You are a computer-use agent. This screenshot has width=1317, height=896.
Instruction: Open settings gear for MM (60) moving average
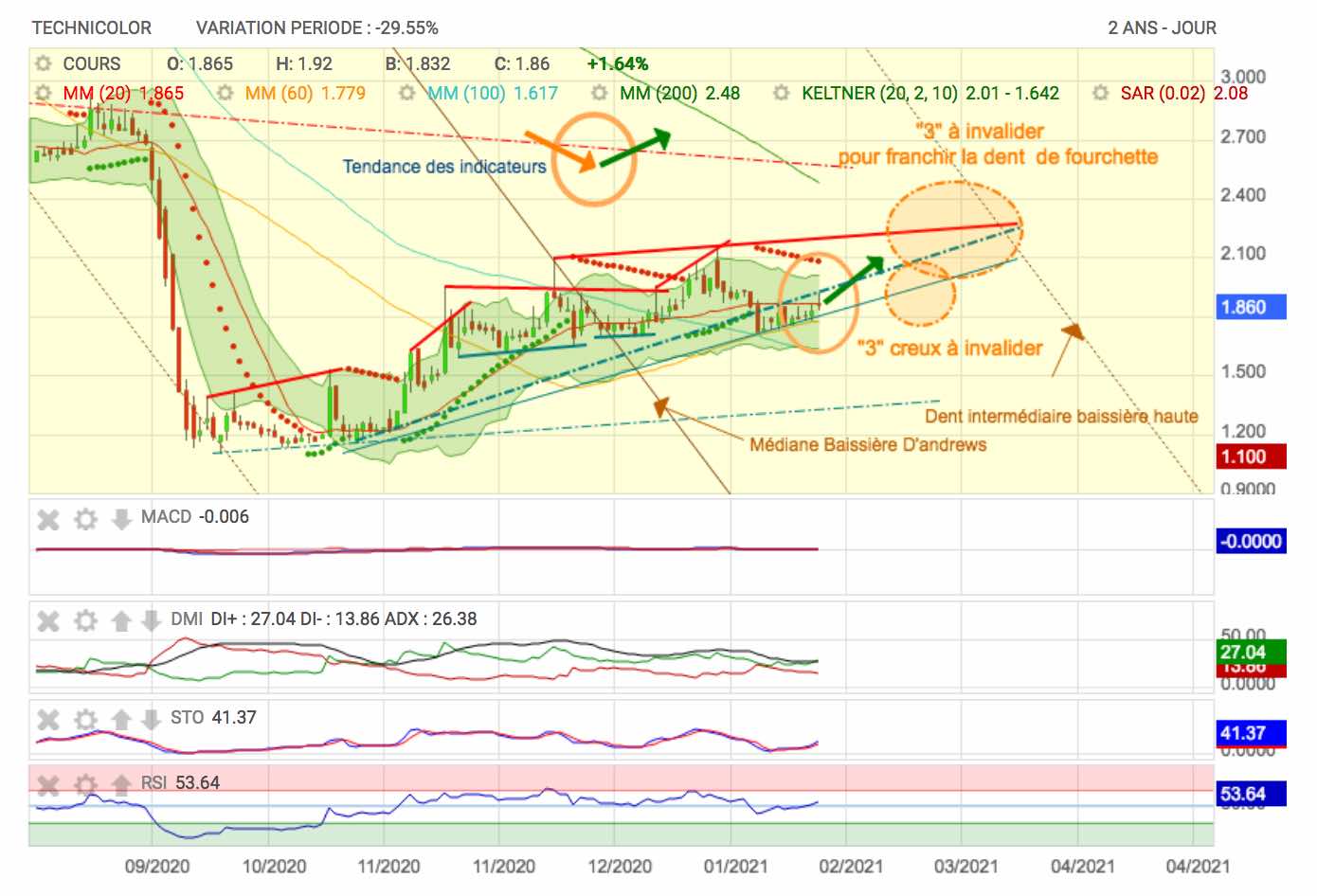tap(226, 94)
